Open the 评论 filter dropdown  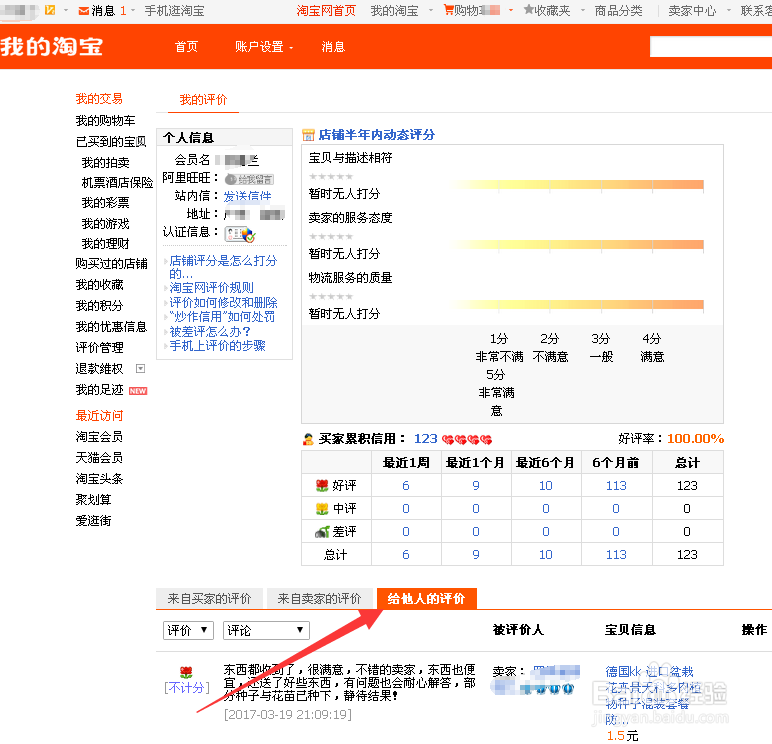[266, 630]
